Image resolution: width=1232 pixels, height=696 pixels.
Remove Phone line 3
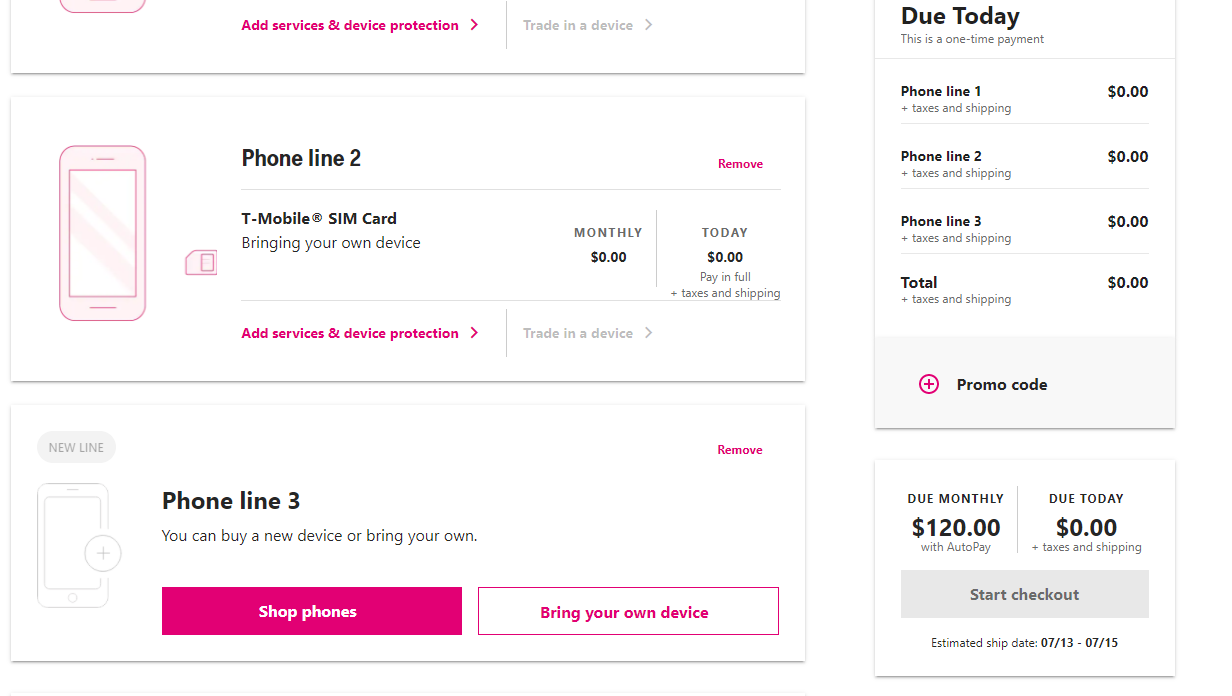(740, 450)
